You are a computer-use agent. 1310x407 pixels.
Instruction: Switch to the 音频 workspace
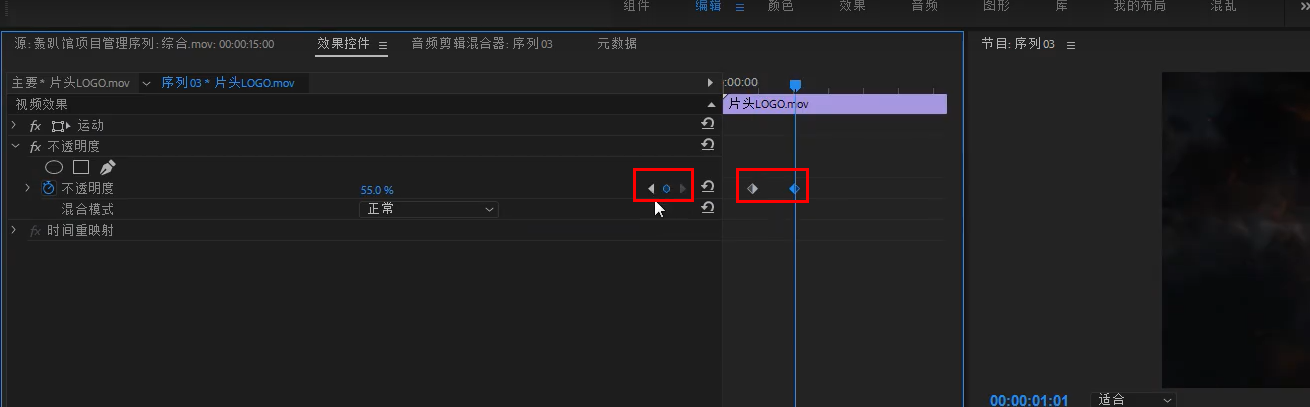924,6
